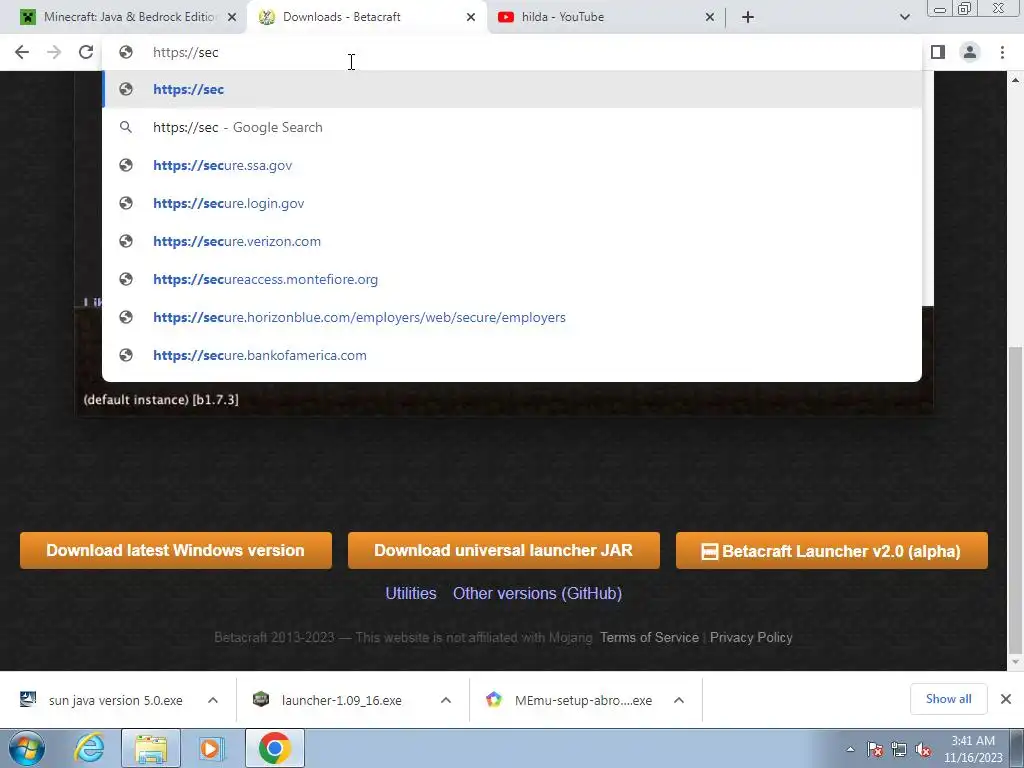Close the downloads shelf
The width and height of the screenshot is (1024, 768).
pyautogui.click(x=1006, y=699)
